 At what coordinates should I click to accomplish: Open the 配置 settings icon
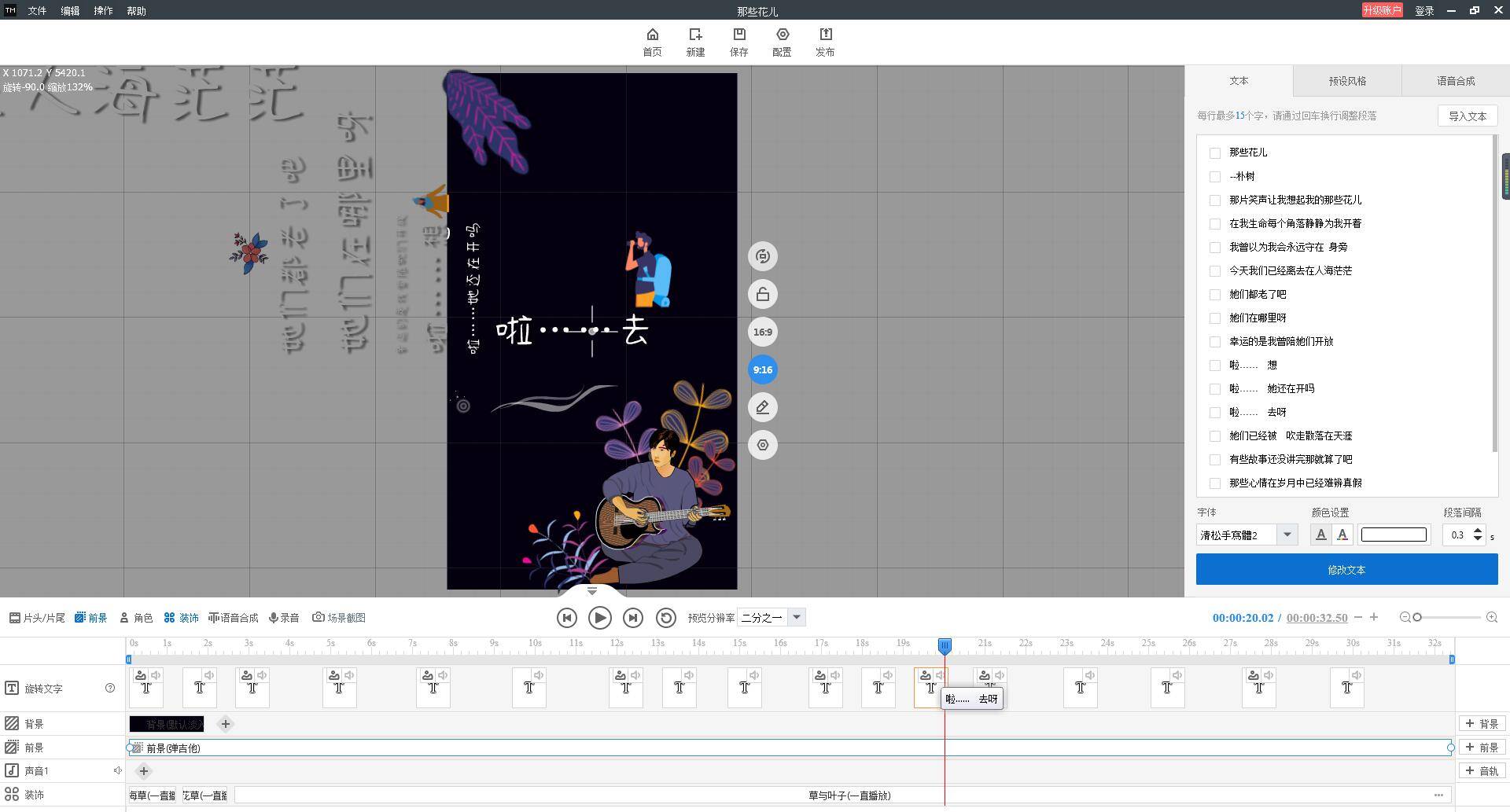(x=782, y=42)
